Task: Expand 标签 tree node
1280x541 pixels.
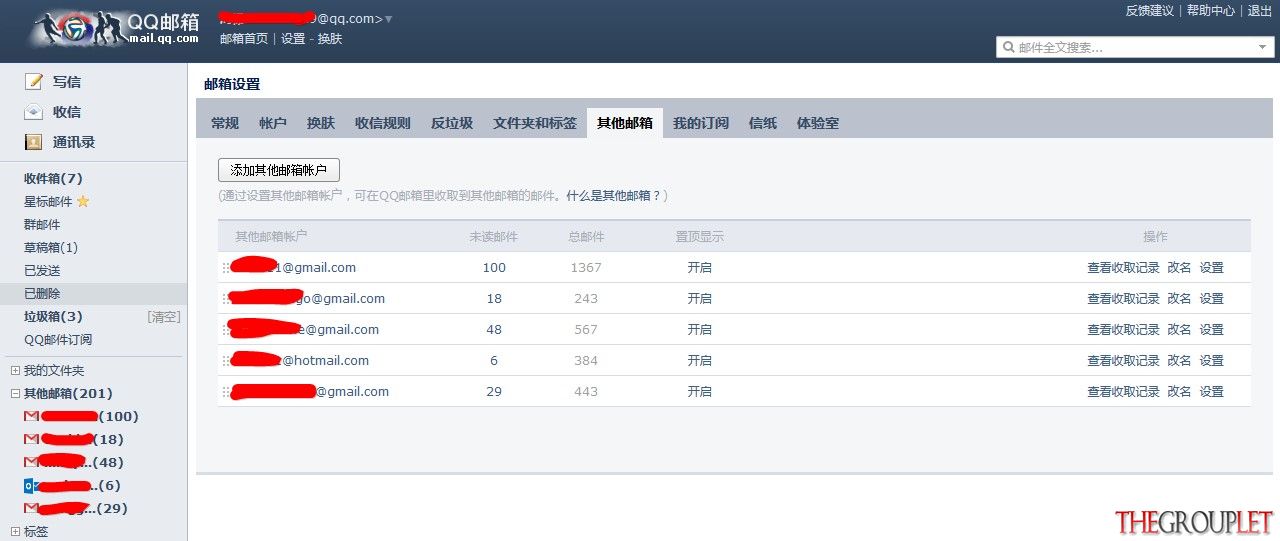Action: 15,532
